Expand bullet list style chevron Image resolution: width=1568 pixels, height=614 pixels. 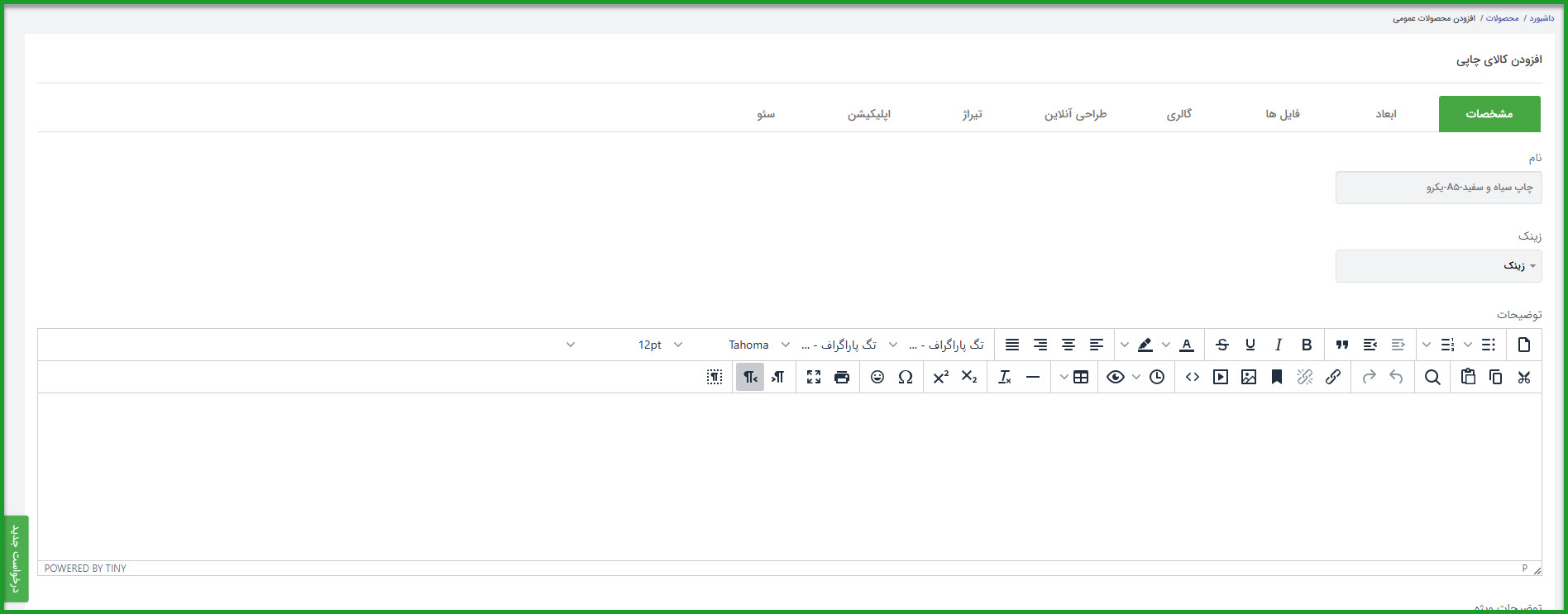[1468, 345]
